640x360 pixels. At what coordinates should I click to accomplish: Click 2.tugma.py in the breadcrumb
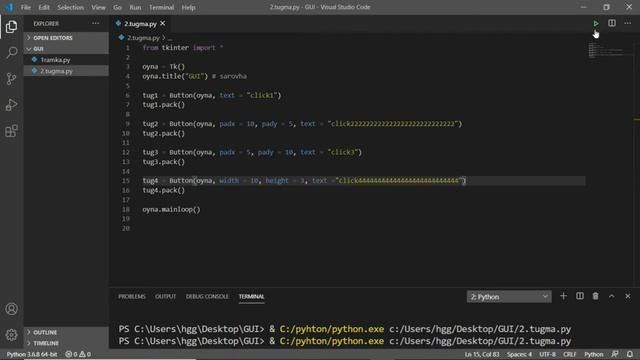click(143, 38)
